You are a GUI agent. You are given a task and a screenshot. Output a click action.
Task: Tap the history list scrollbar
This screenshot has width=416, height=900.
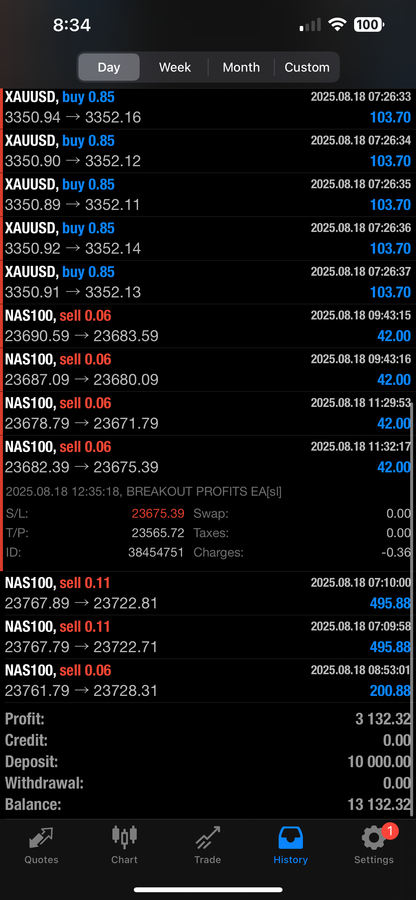(x=413, y=608)
